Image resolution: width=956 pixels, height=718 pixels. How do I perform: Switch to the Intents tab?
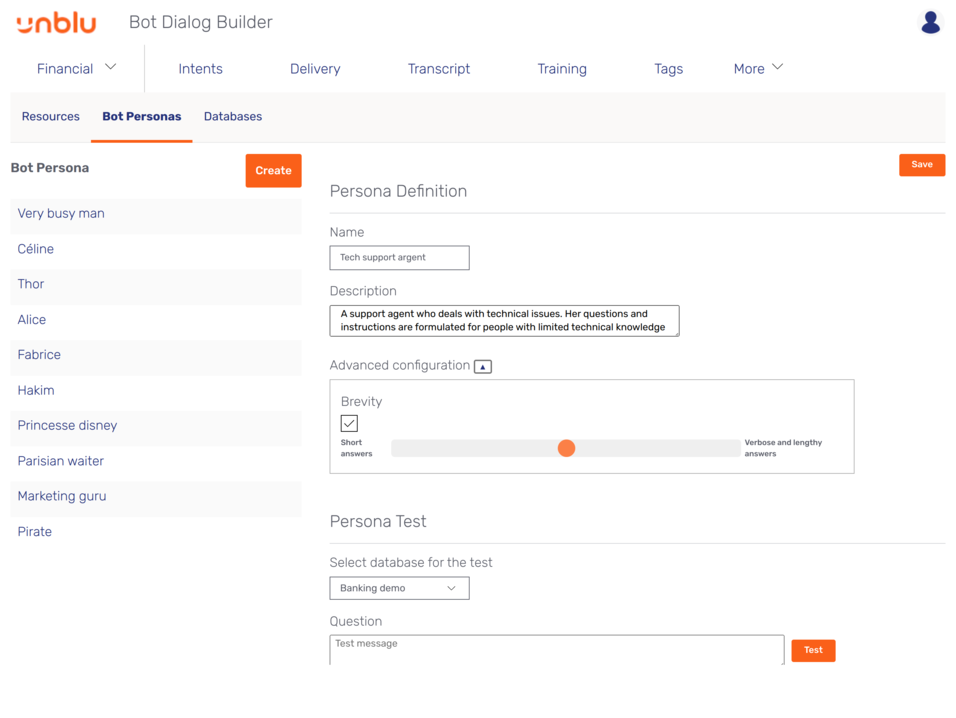pos(200,68)
